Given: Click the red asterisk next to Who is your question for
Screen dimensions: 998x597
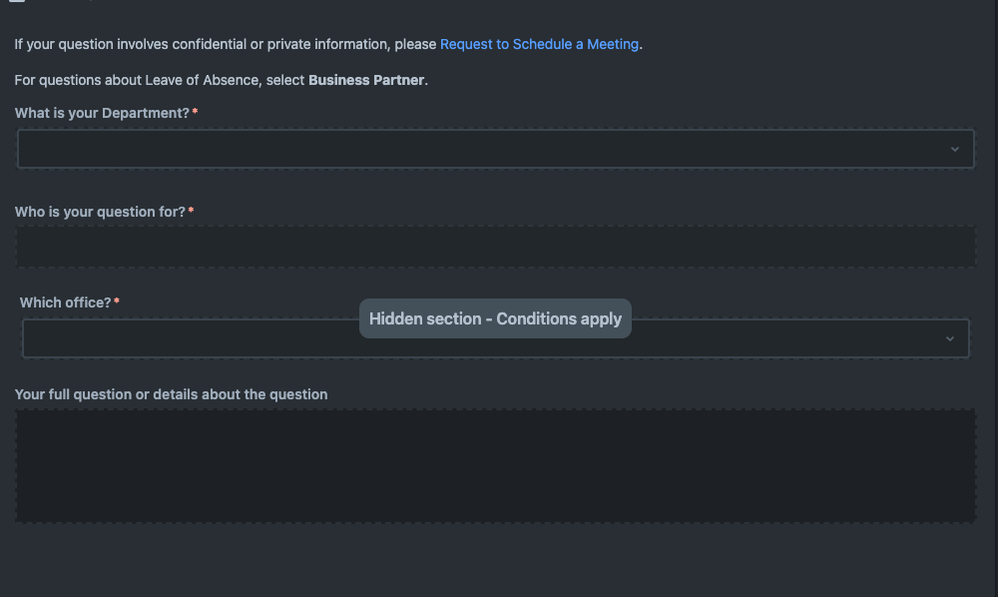Looking at the screenshot, I should [x=190, y=208].
